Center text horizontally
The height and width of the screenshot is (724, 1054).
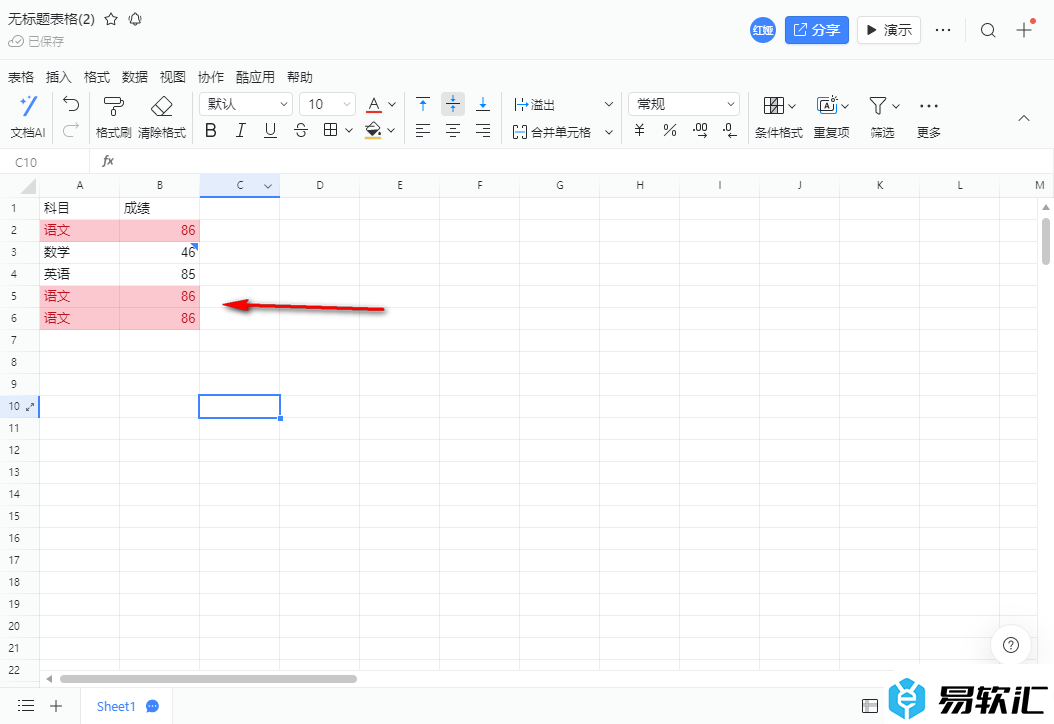point(453,130)
